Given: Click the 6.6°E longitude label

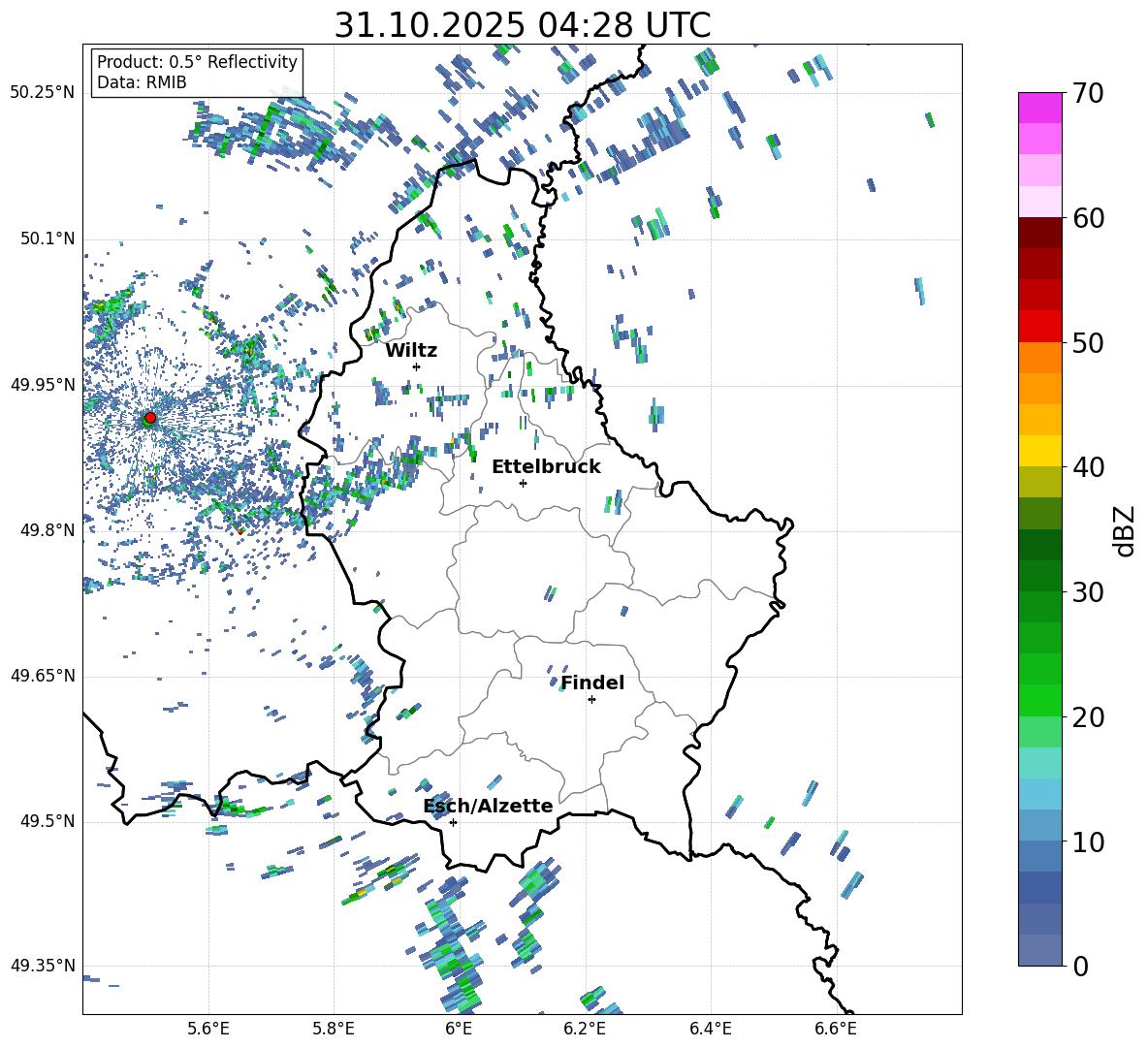Looking at the screenshot, I should click(836, 1029).
